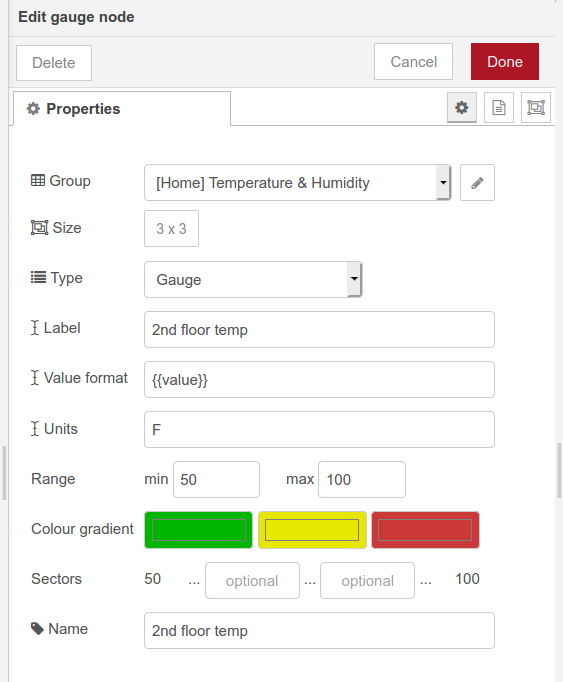Focus the first optional Sectors field
Screen dimensions: 563x682
[x=252, y=581]
